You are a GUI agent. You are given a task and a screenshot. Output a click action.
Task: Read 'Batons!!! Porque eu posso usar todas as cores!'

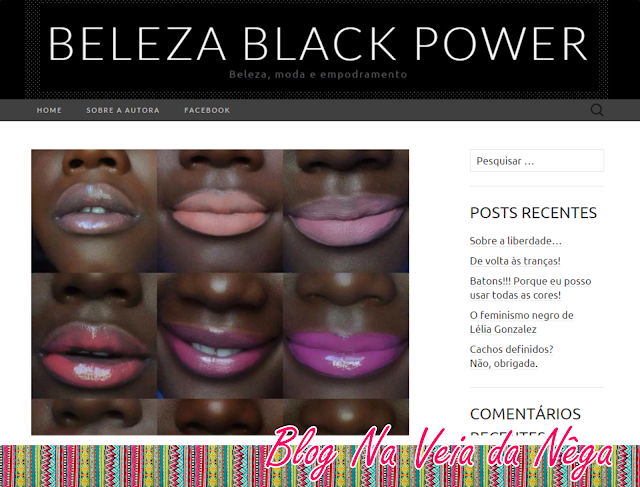[x=530, y=288]
